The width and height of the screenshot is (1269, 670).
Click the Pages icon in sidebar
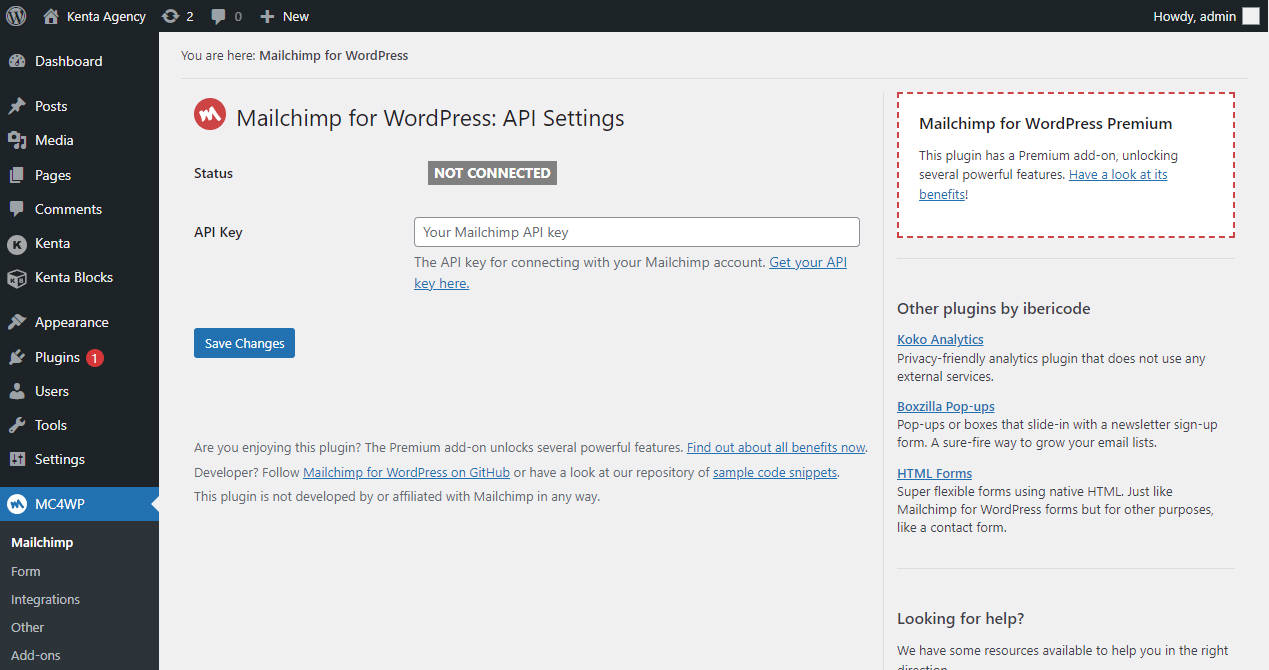[x=17, y=175]
